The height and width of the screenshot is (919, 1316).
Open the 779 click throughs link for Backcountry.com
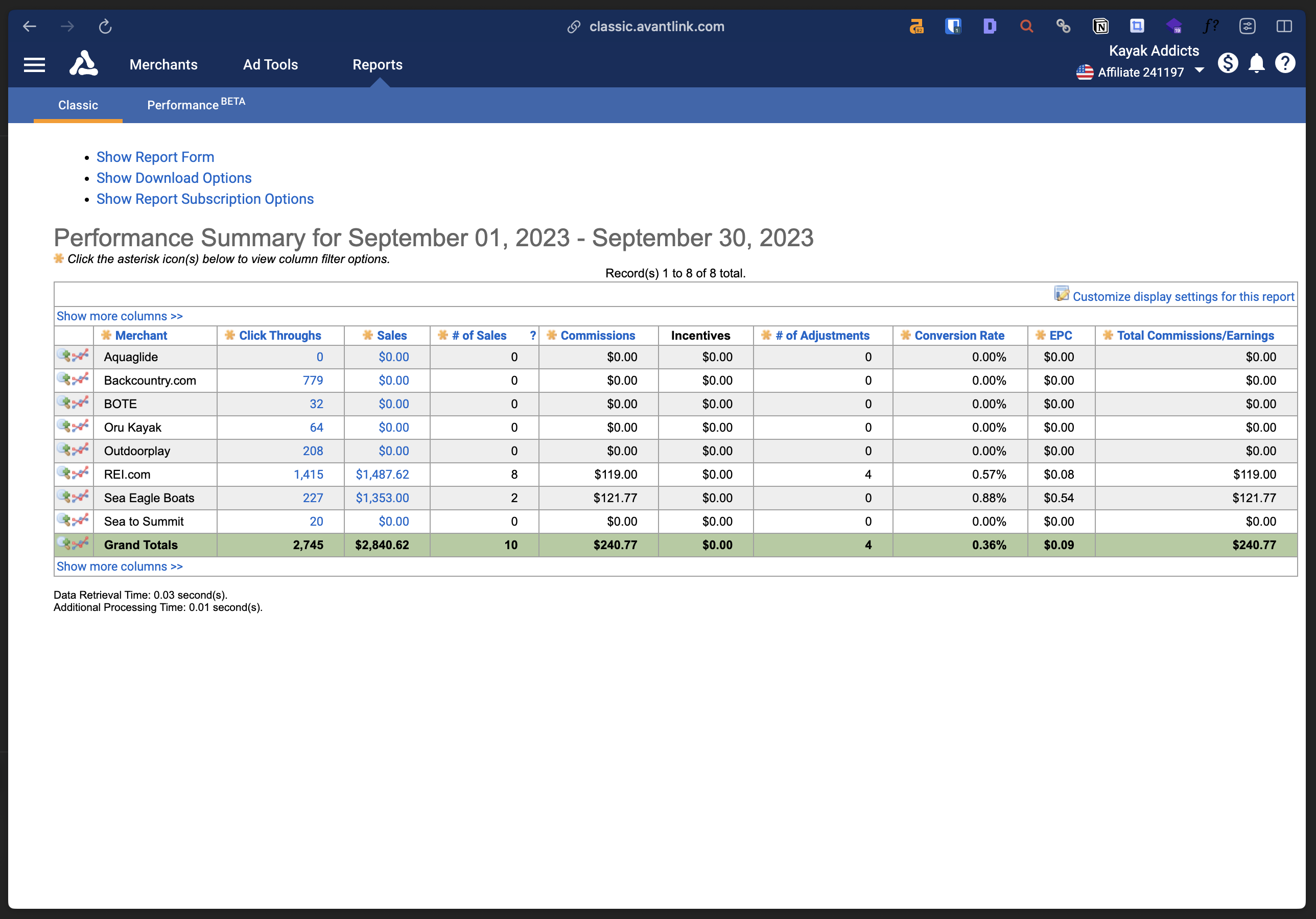point(313,381)
